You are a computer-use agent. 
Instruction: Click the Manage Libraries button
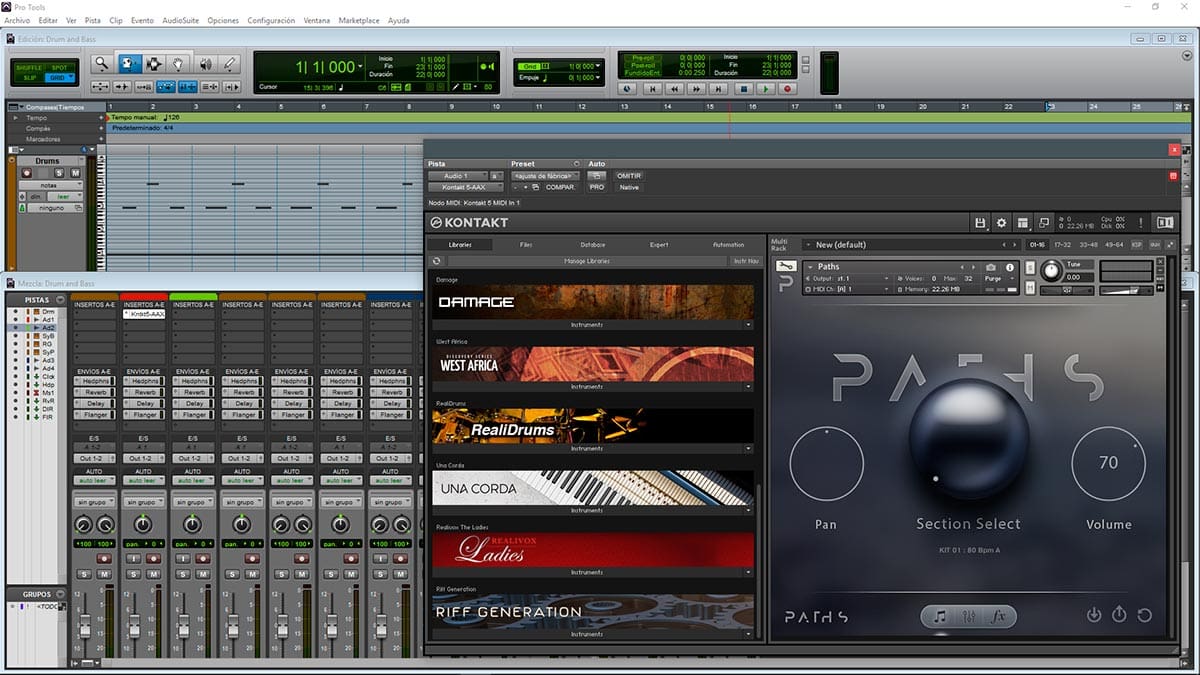click(587, 261)
